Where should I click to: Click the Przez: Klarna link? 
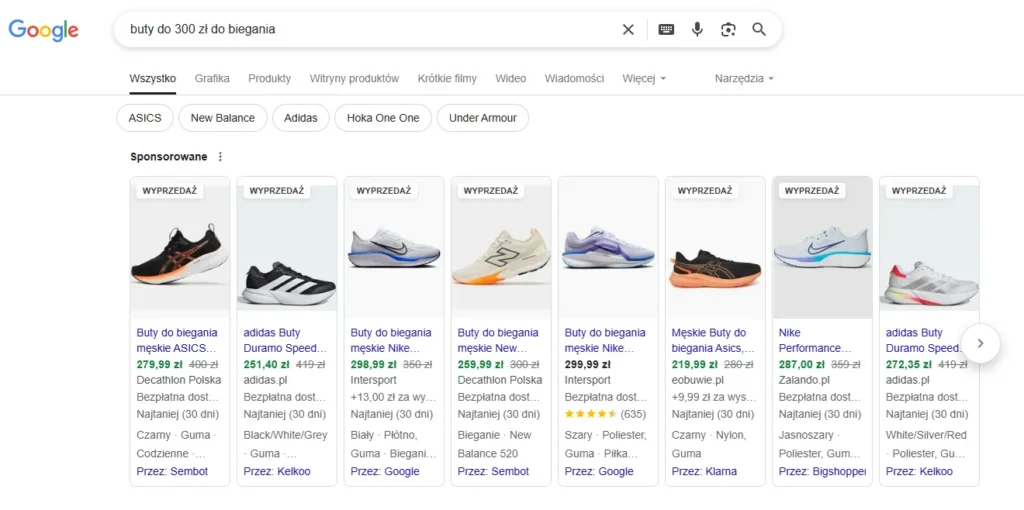(x=704, y=471)
